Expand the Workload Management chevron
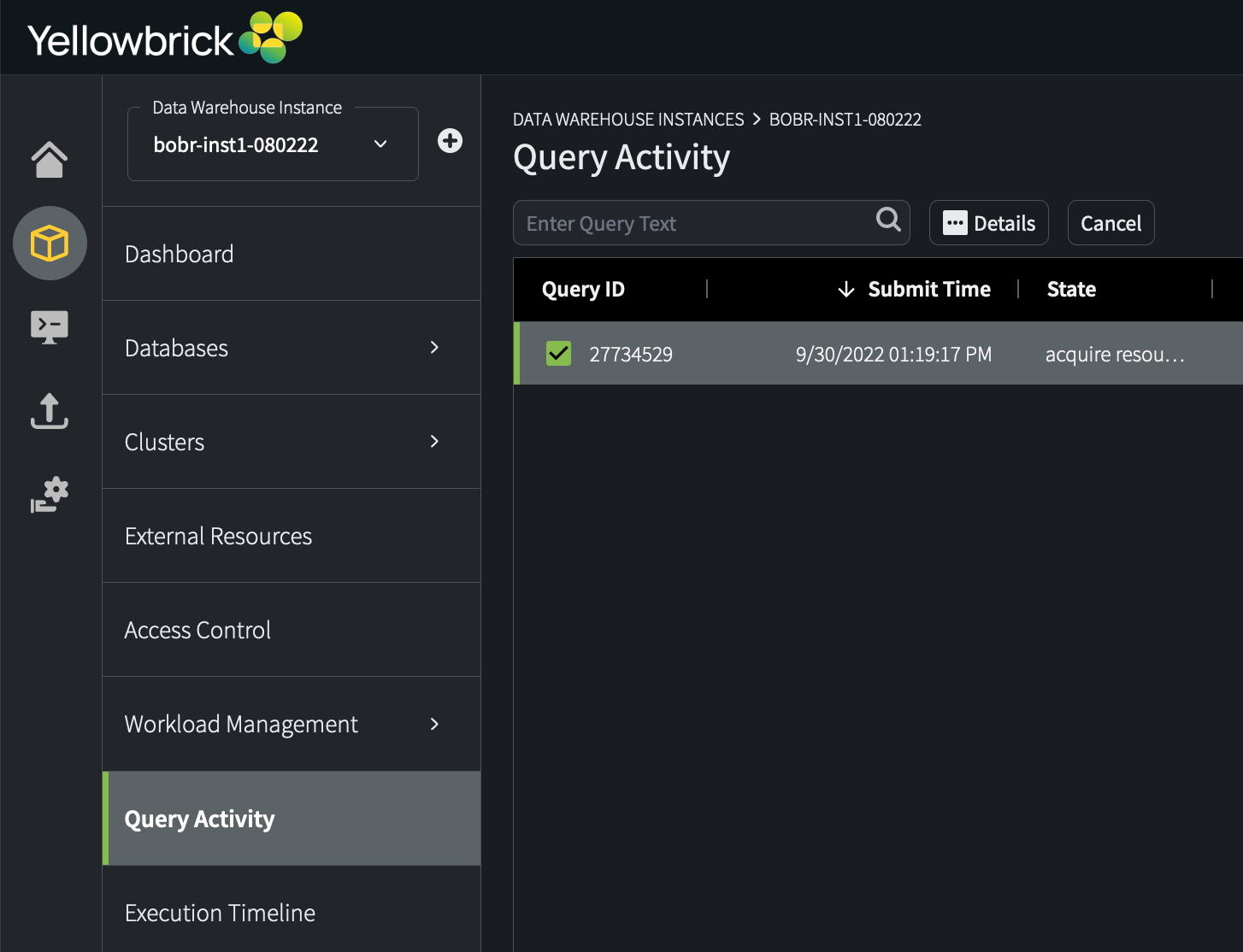This screenshot has height=952, width=1243. point(434,724)
